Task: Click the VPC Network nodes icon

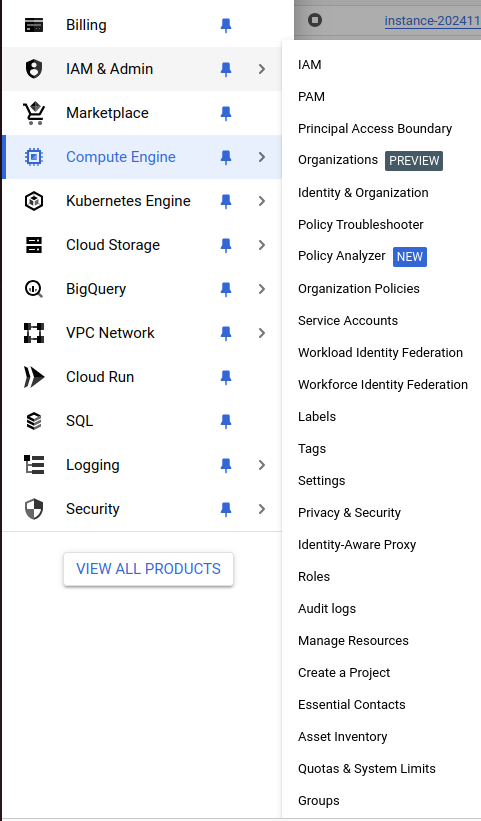Action: tap(34, 333)
